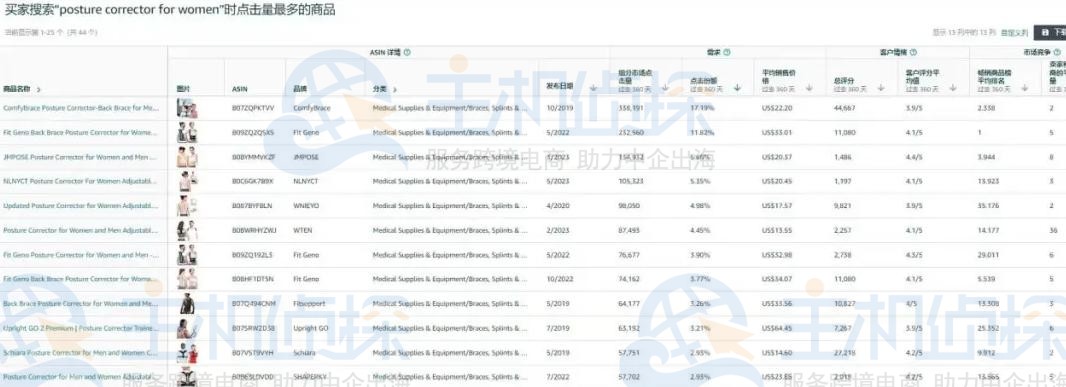Click the ASIN column header
Screen dimensions: 1066x387
click(240, 89)
